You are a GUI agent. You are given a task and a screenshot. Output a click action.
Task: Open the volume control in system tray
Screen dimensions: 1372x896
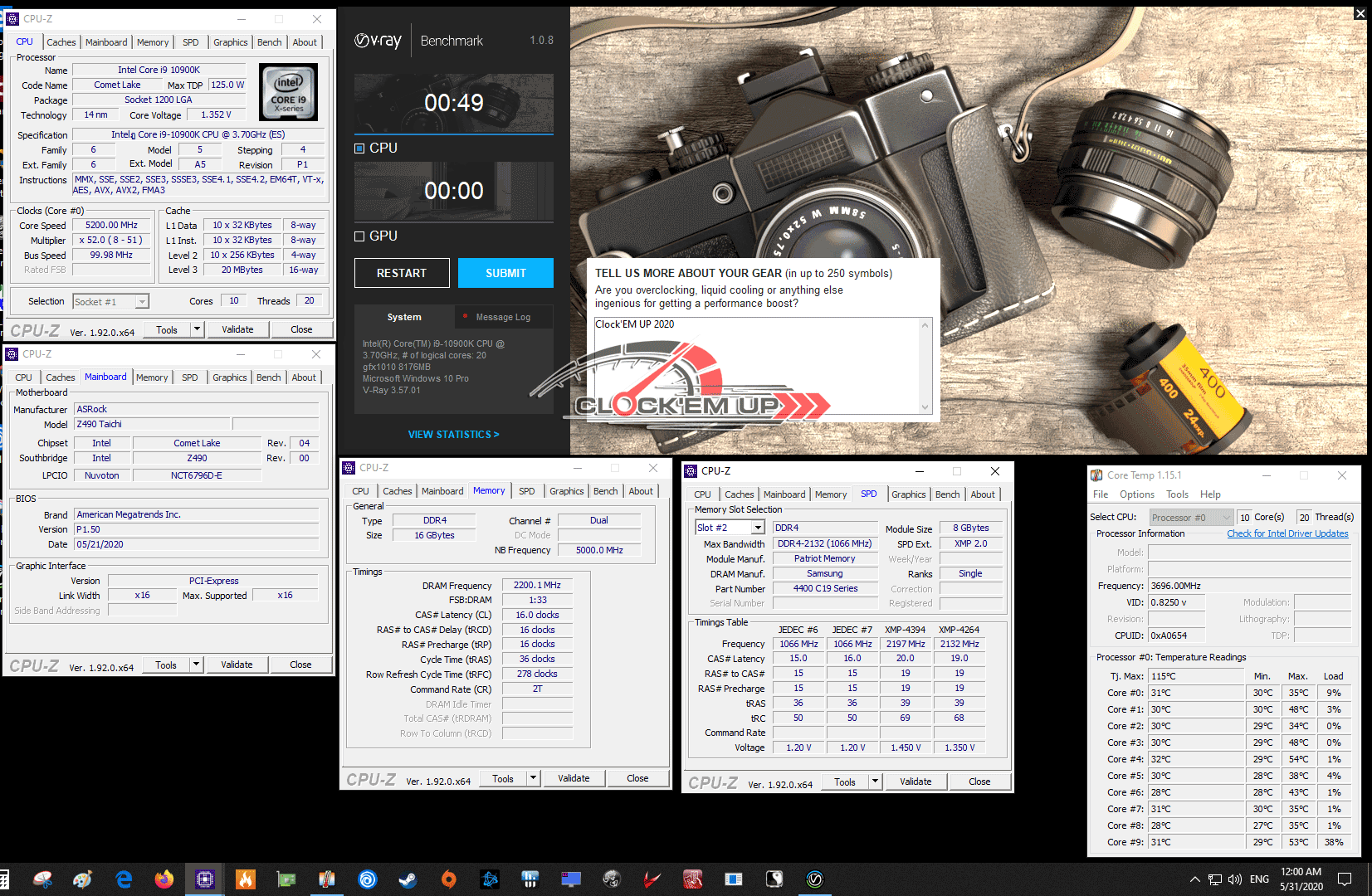point(1235,879)
